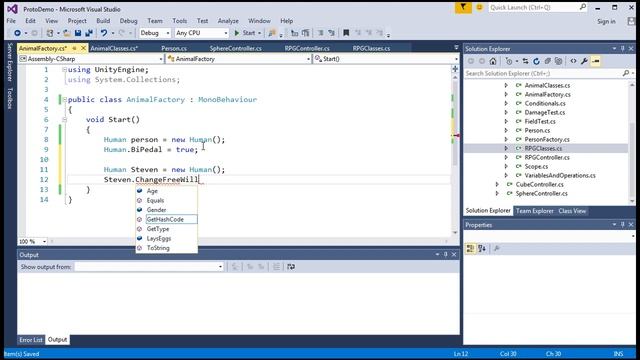This screenshot has height=360, width=640.
Task: Click the Properties wrench icon in Solution Explorer
Action: (584, 61)
